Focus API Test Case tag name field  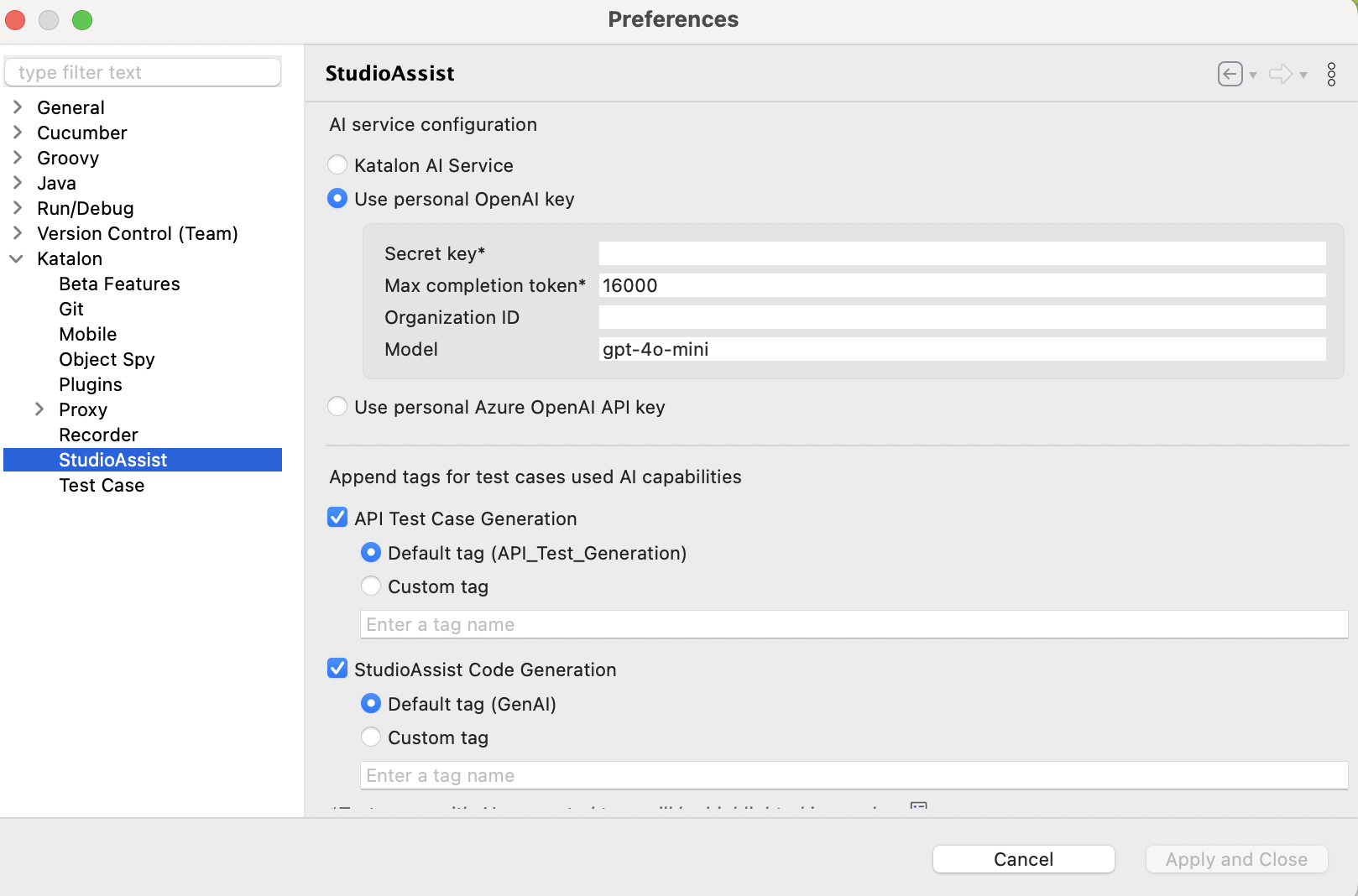[x=854, y=624]
